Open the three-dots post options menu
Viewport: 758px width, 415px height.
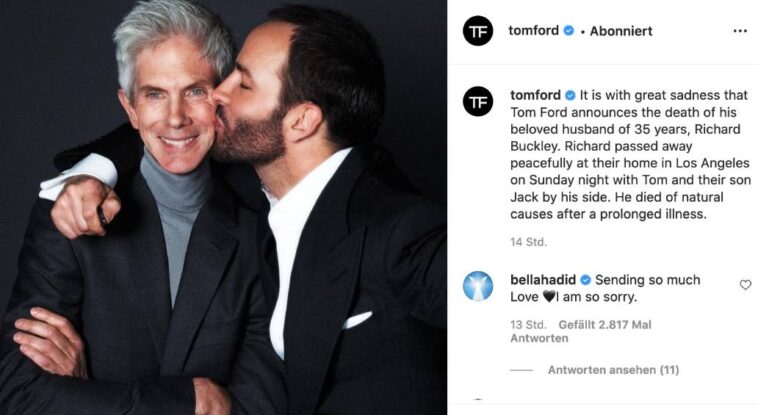click(x=740, y=31)
